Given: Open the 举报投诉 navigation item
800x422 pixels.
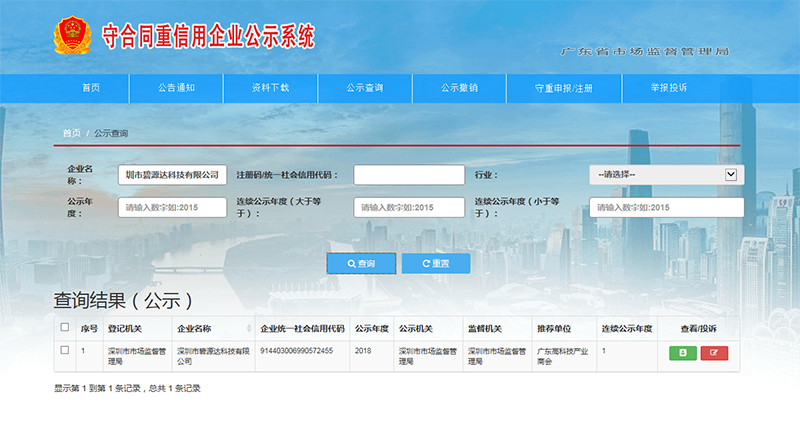Looking at the screenshot, I should tap(669, 88).
